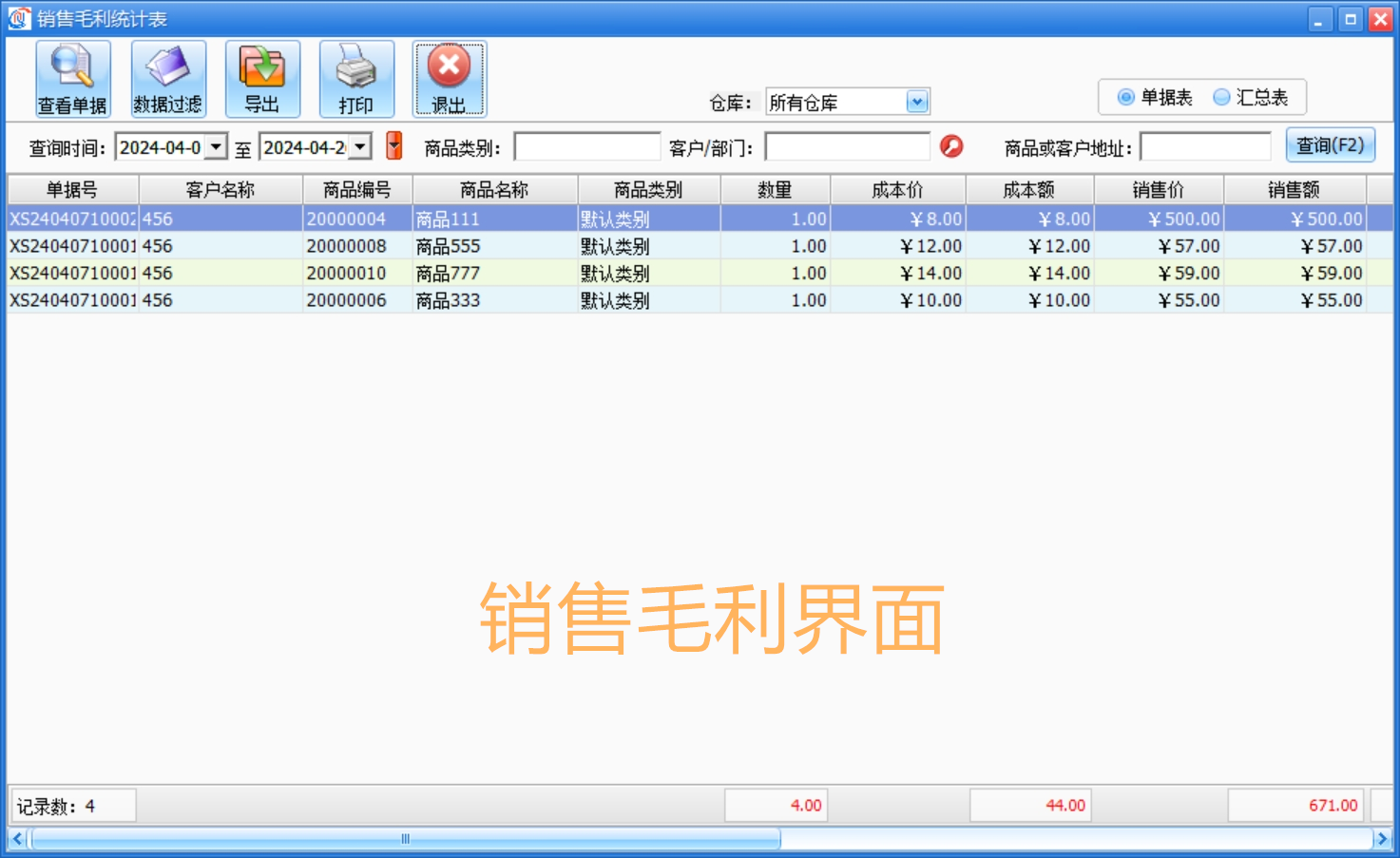Viewport: 1400px width, 858px height.
Task: Click the 记录数: 4 status entry
Action: (73, 806)
